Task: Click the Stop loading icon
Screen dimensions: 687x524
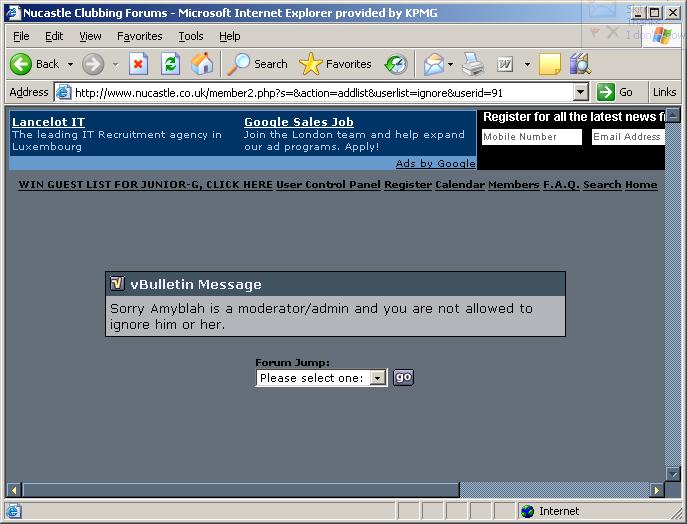Action: tap(139, 64)
